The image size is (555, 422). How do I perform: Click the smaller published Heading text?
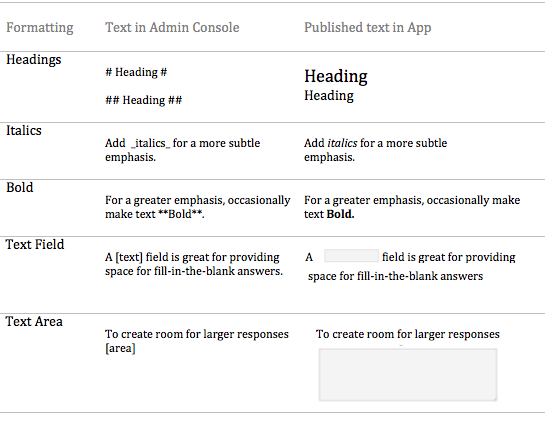tap(329, 96)
